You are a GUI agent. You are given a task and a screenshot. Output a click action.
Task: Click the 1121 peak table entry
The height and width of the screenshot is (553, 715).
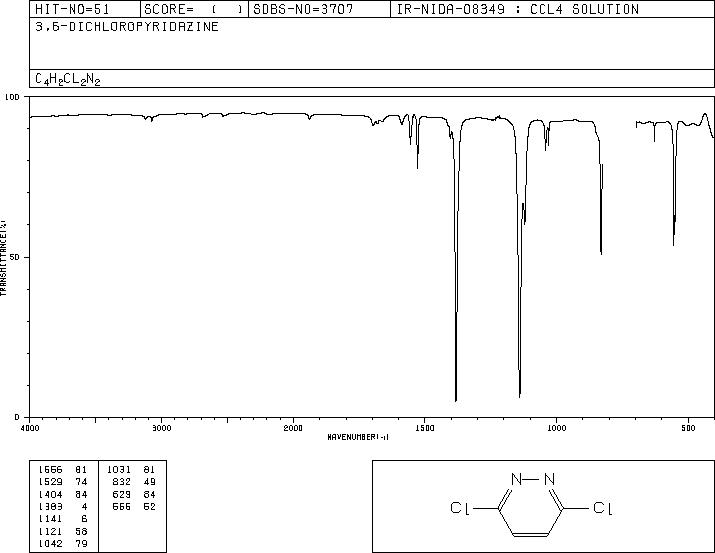pyautogui.click(x=51, y=531)
